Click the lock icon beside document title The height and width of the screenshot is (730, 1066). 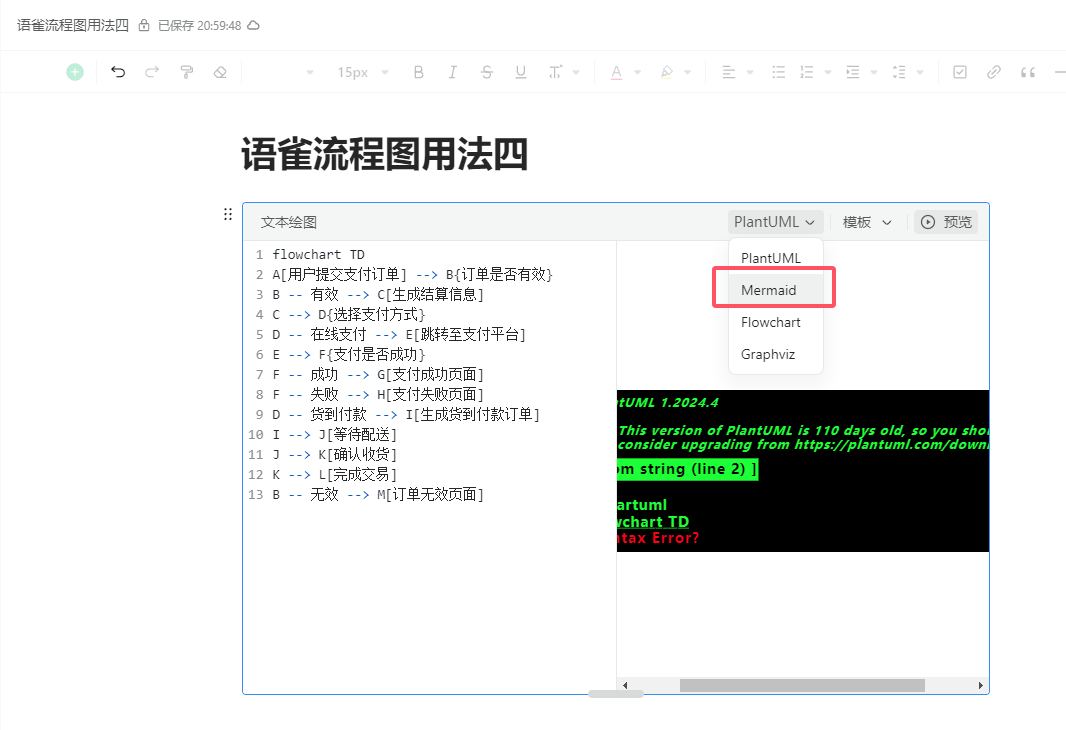point(144,26)
